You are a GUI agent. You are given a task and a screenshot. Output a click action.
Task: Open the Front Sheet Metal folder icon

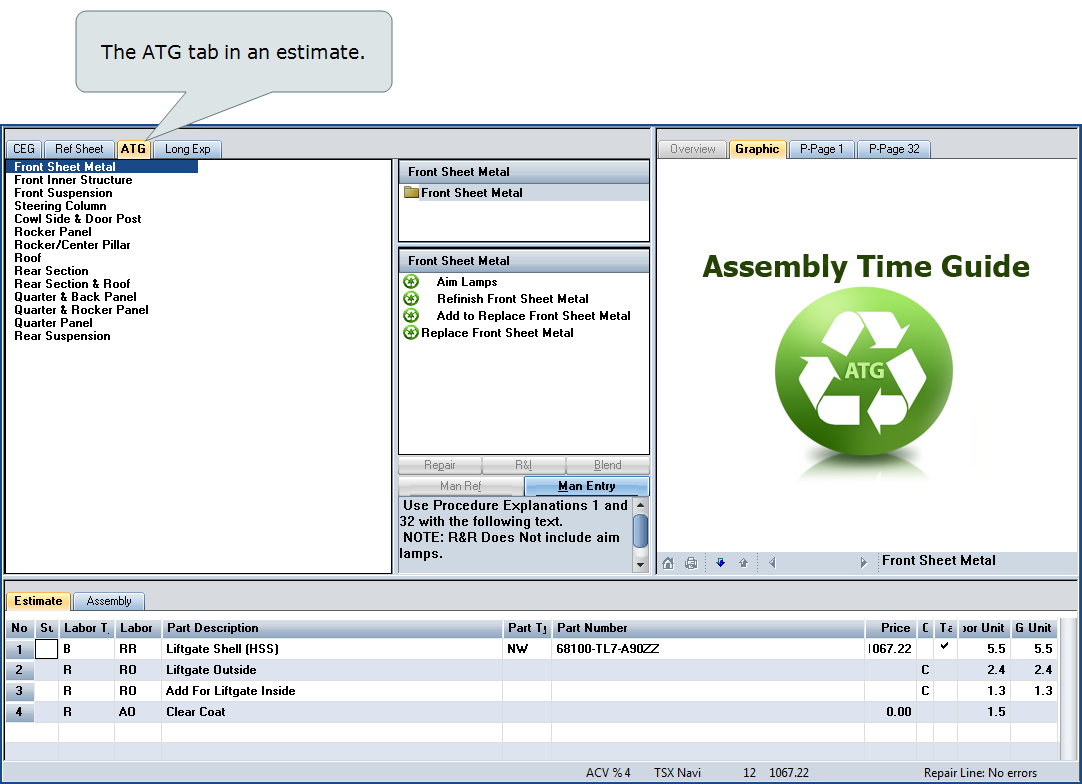point(411,193)
